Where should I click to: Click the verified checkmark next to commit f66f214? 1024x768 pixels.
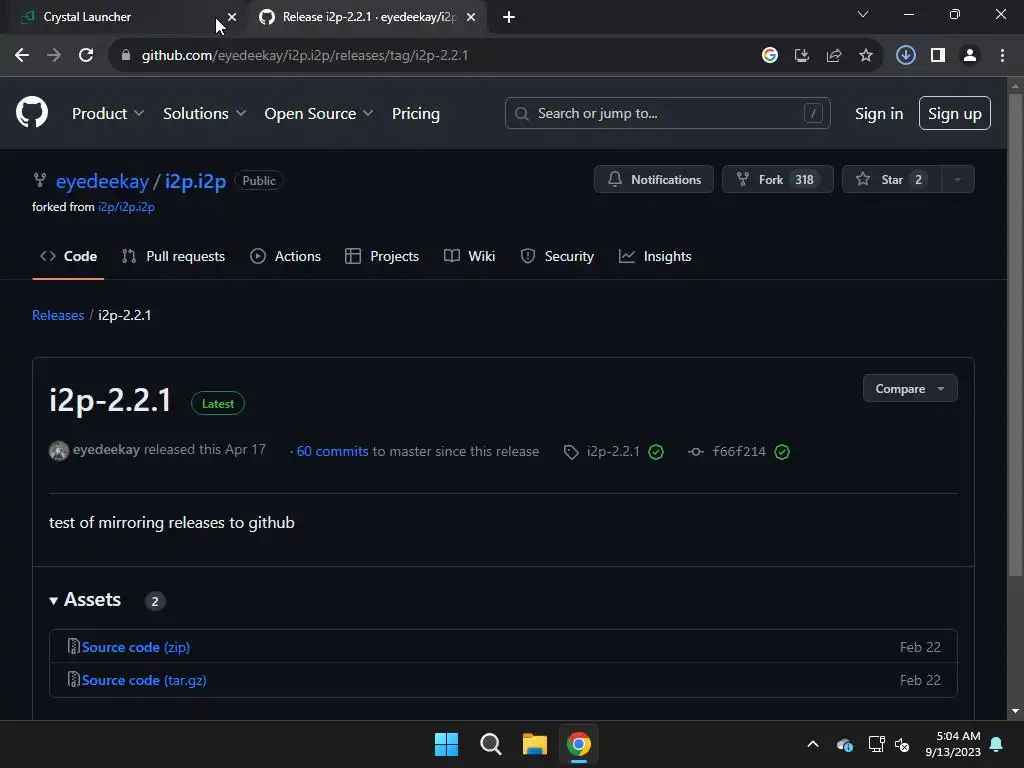(782, 452)
